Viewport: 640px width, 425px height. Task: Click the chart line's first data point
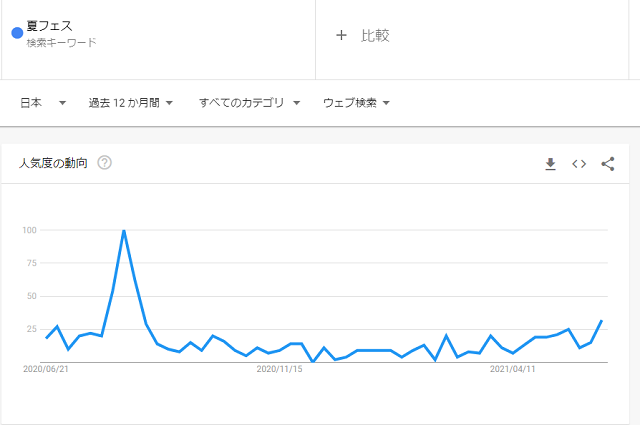pyautogui.click(x=46, y=338)
